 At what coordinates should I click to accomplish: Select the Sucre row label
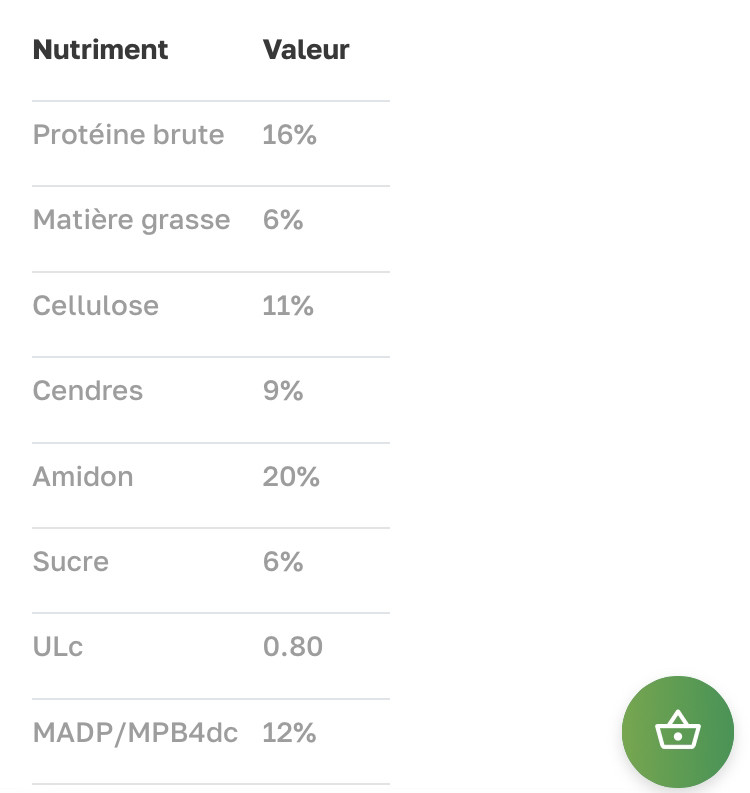71,561
